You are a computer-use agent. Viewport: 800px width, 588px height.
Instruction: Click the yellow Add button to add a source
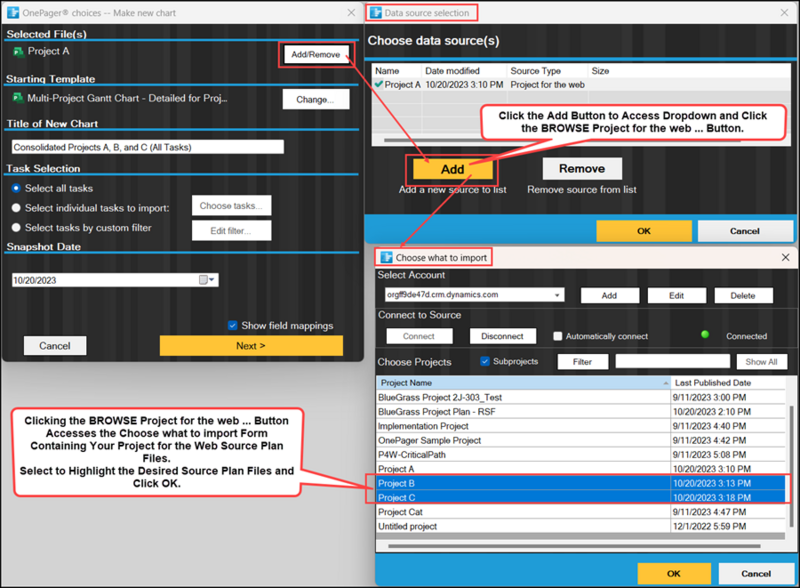[453, 169]
